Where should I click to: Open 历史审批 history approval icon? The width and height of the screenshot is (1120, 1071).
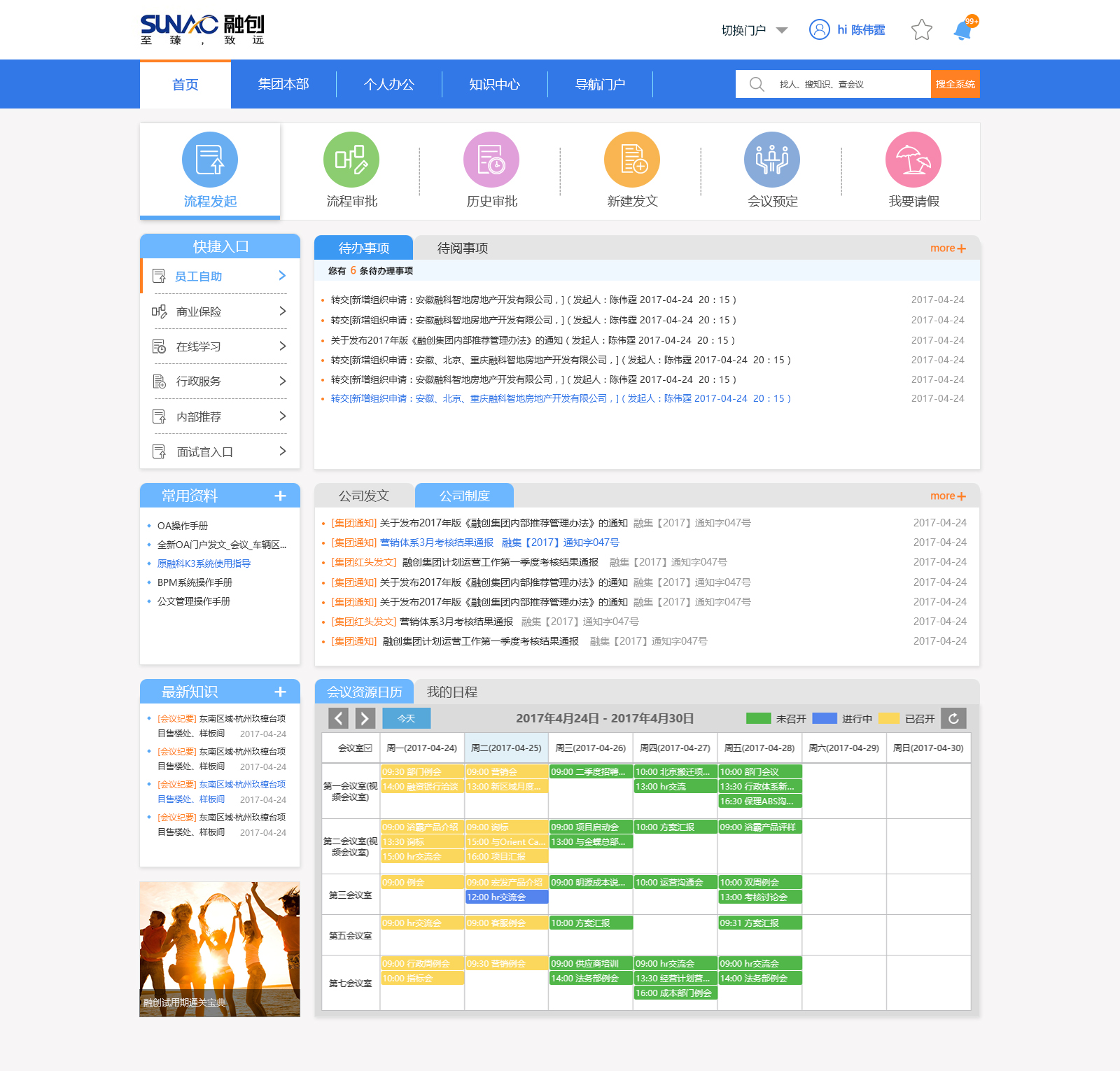[x=491, y=160]
